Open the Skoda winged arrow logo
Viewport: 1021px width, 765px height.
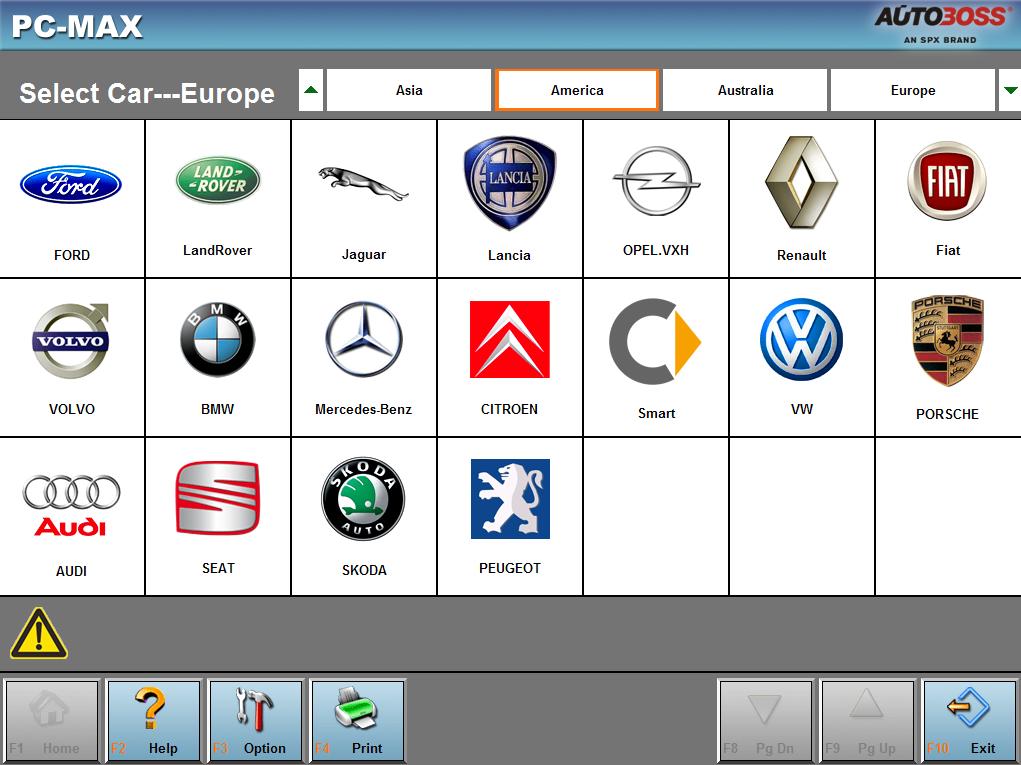pyautogui.click(x=363, y=498)
